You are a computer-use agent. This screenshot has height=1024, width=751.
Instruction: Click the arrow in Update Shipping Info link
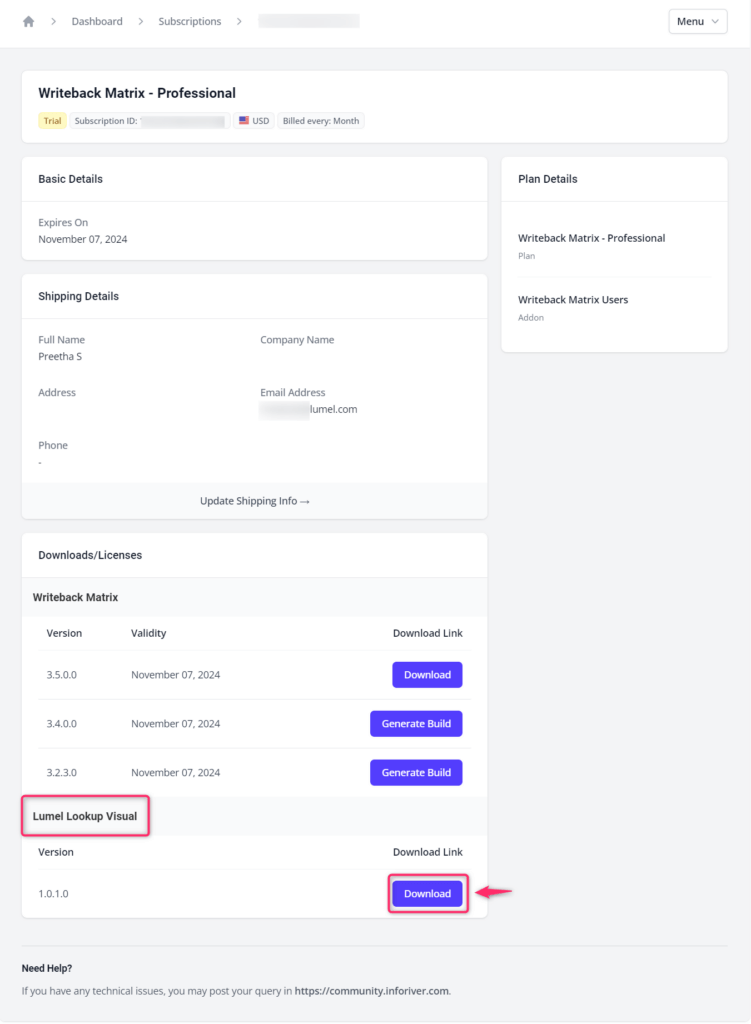(x=307, y=500)
